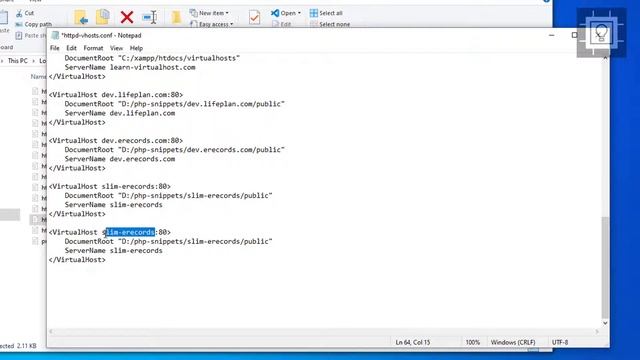Screen dimensions: 640x360
Task: Click the line '<VirtualHost dev.lifeplan.com:80>'
Action: pos(116,95)
